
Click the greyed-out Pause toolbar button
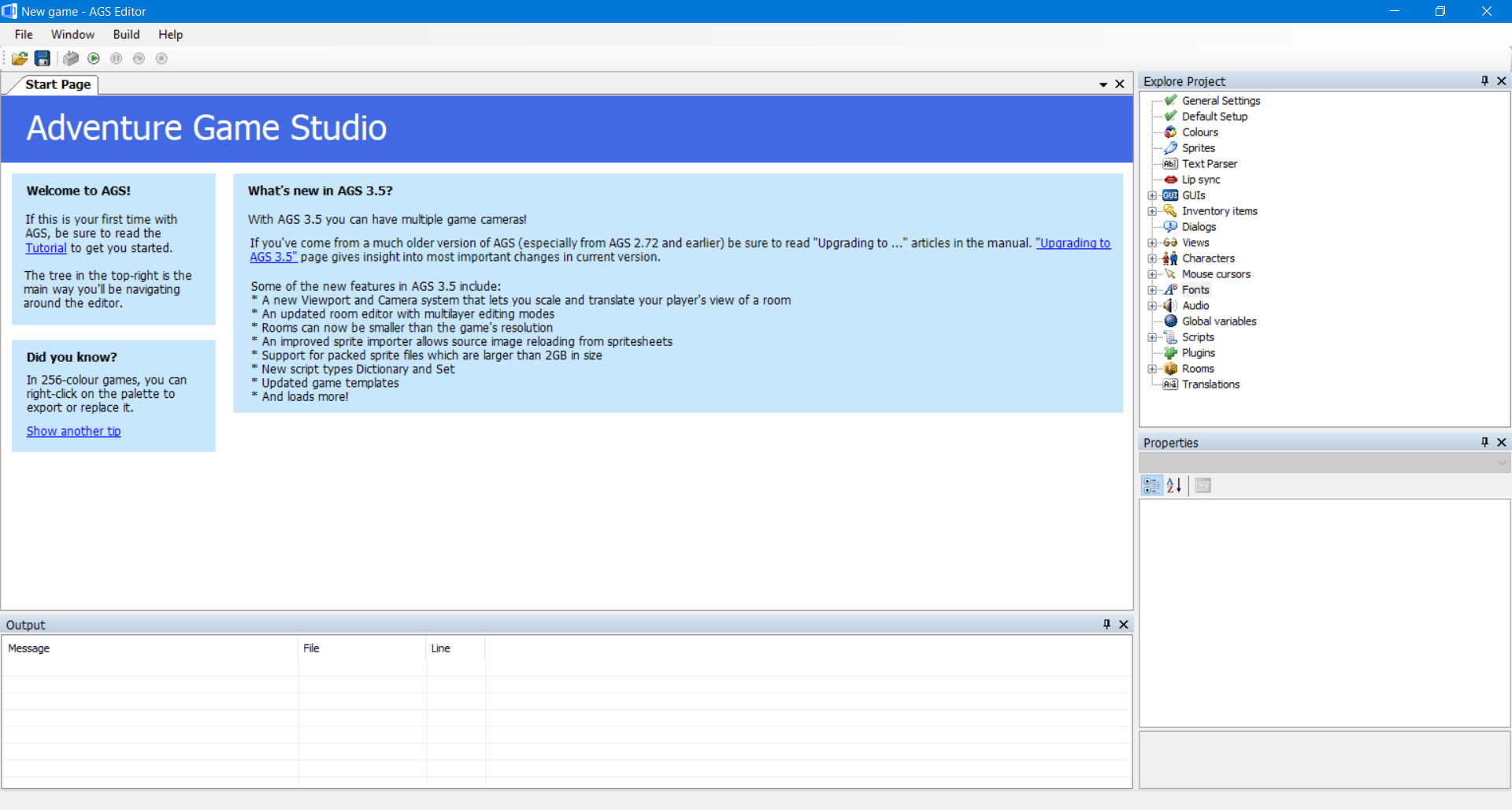(117, 58)
